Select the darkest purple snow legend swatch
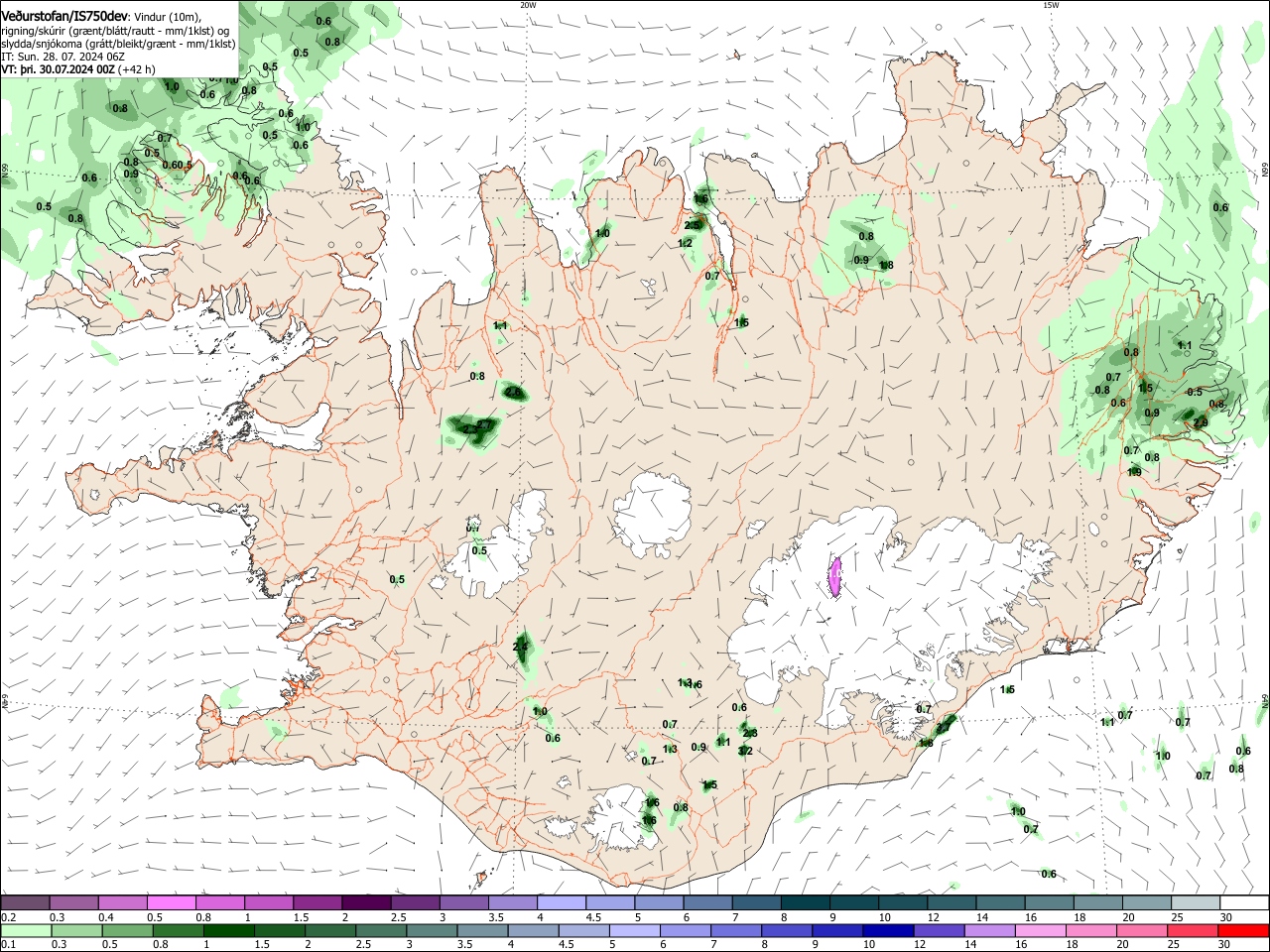1270x952 pixels. (x=366, y=902)
